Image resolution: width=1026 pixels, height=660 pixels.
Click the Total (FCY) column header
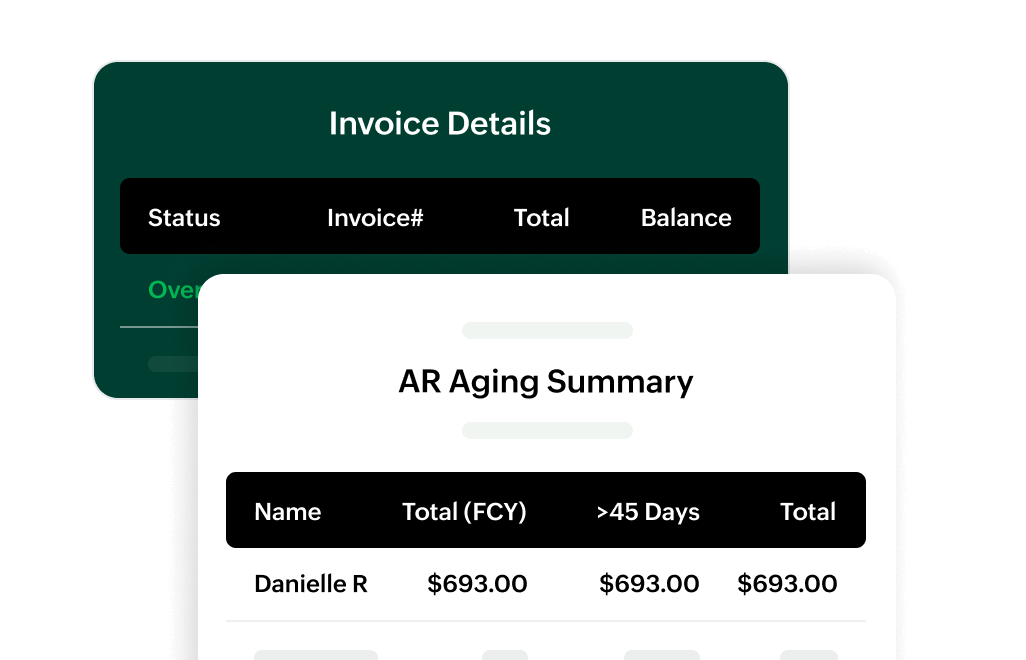[464, 512]
